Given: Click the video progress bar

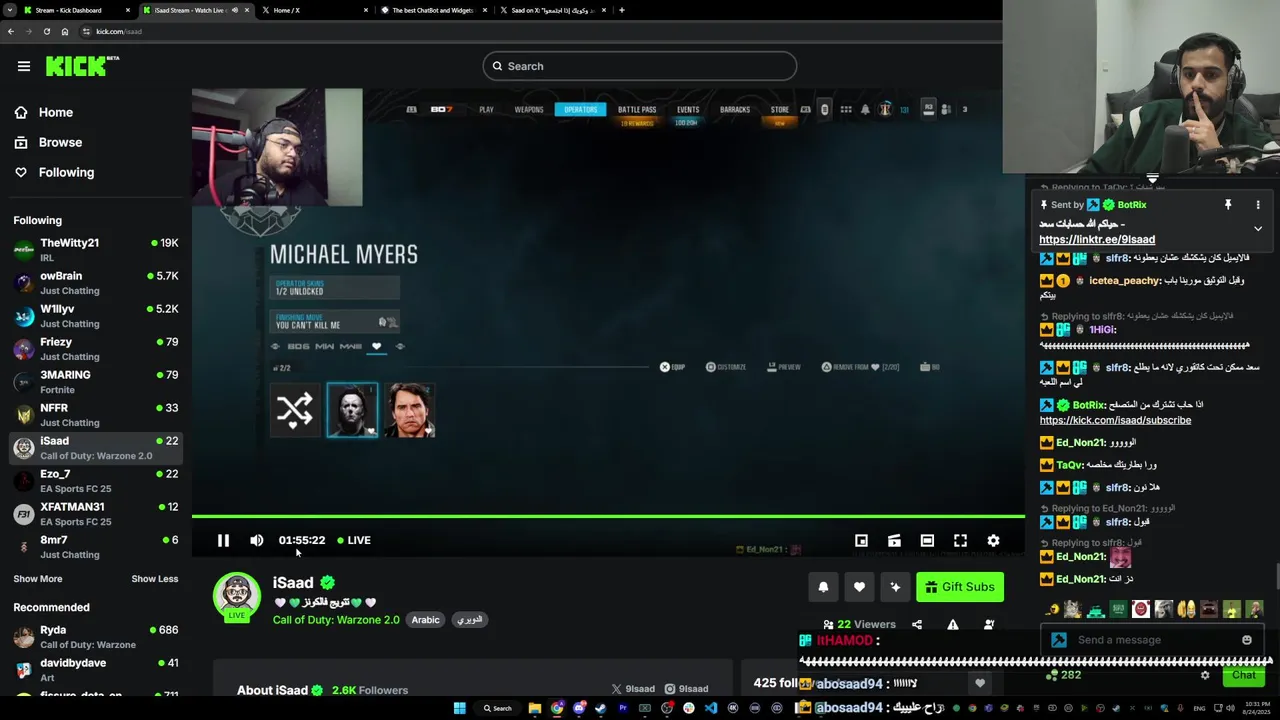Looking at the screenshot, I should (608, 517).
